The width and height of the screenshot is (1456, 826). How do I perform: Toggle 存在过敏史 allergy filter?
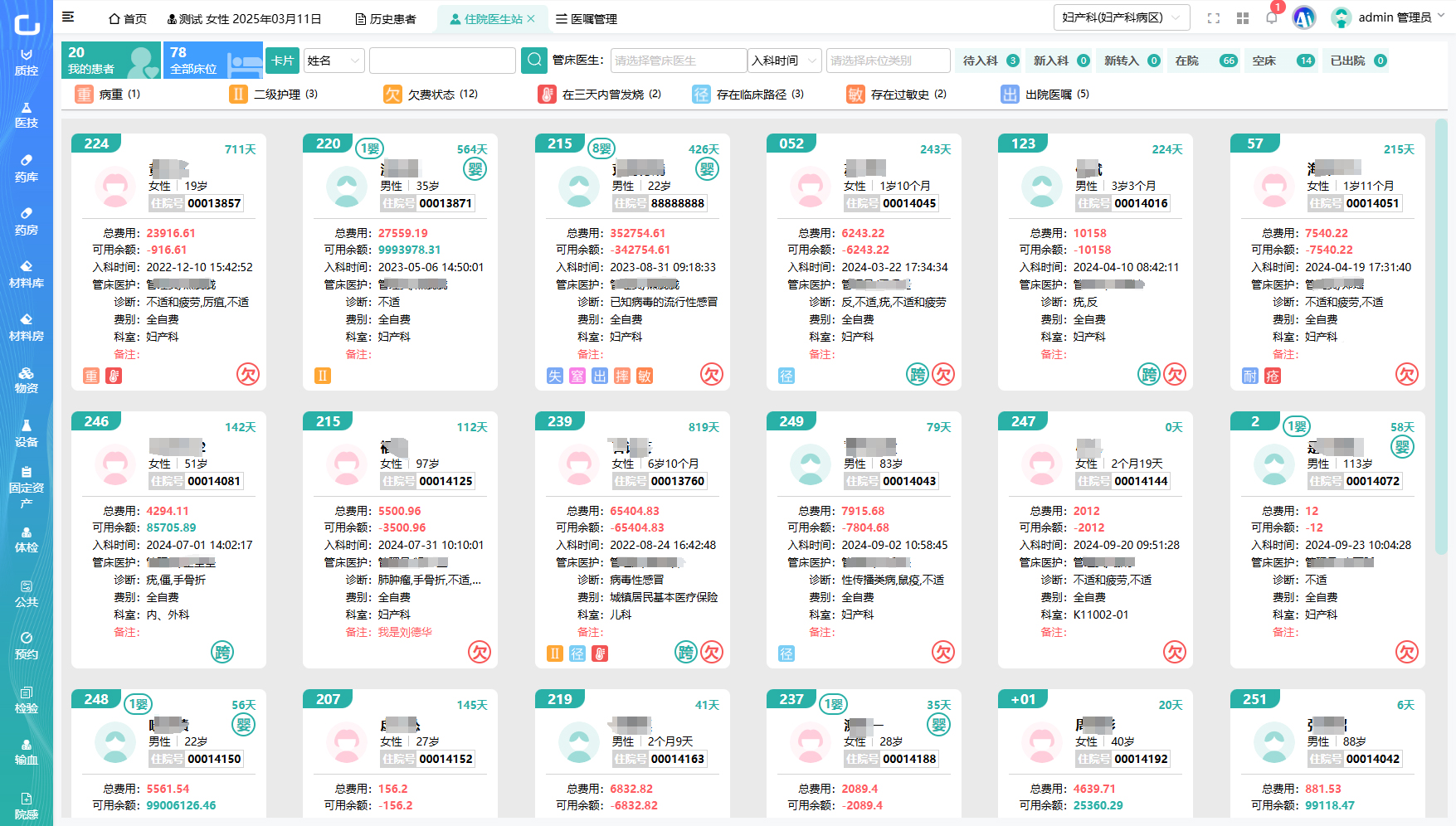point(896,95)
